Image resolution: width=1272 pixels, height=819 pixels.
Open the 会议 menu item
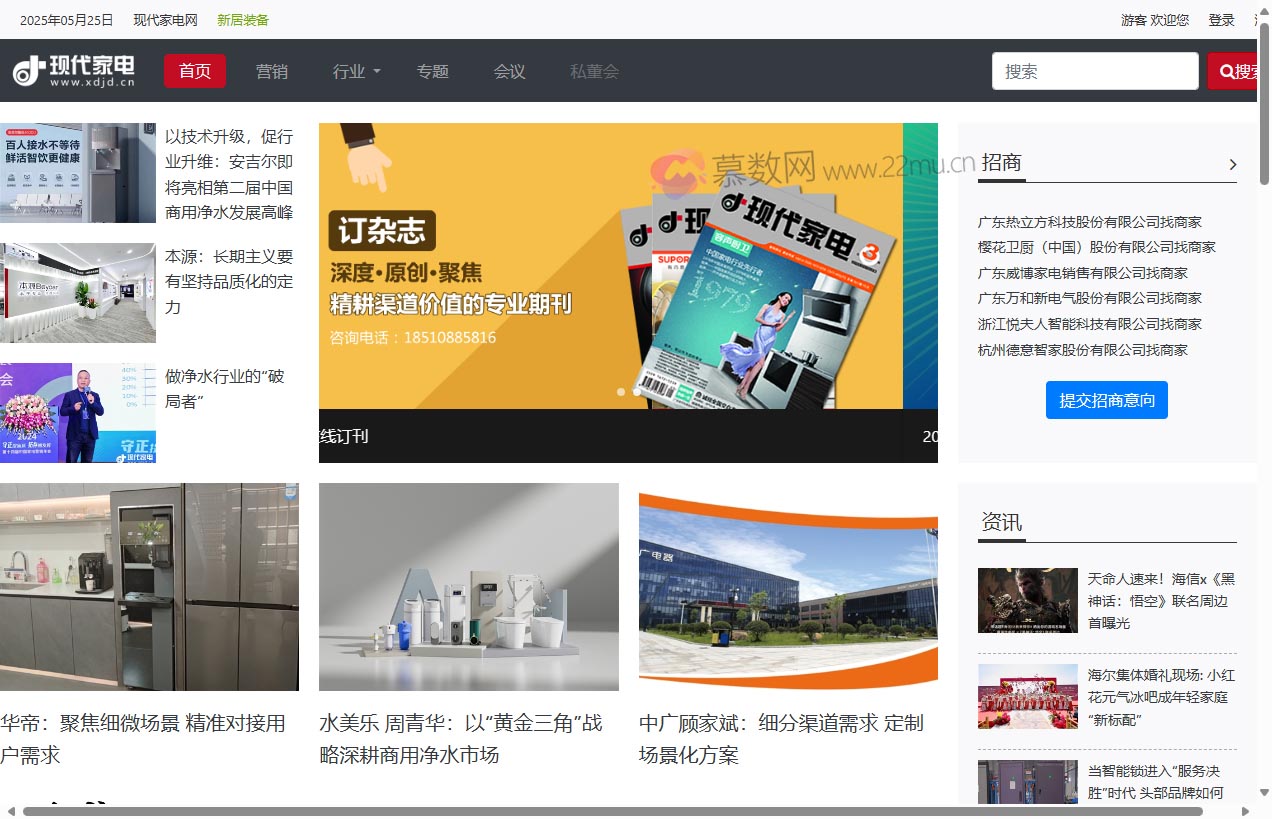(x=510, y=71)
